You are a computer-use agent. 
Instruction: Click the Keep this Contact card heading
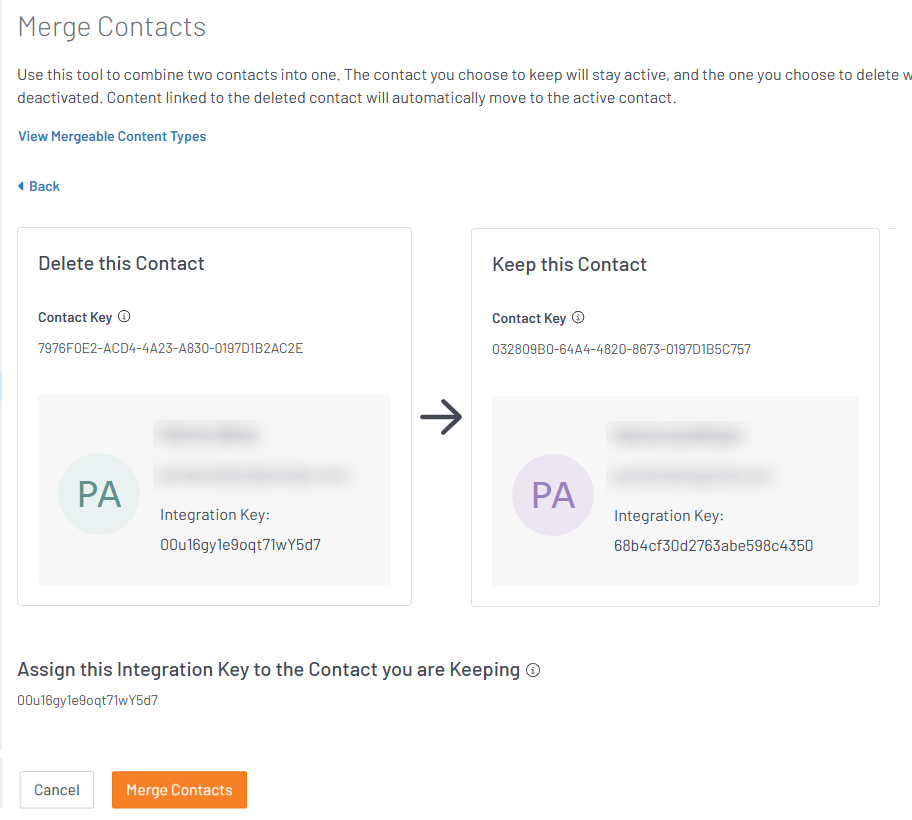(x=569, y=264)
